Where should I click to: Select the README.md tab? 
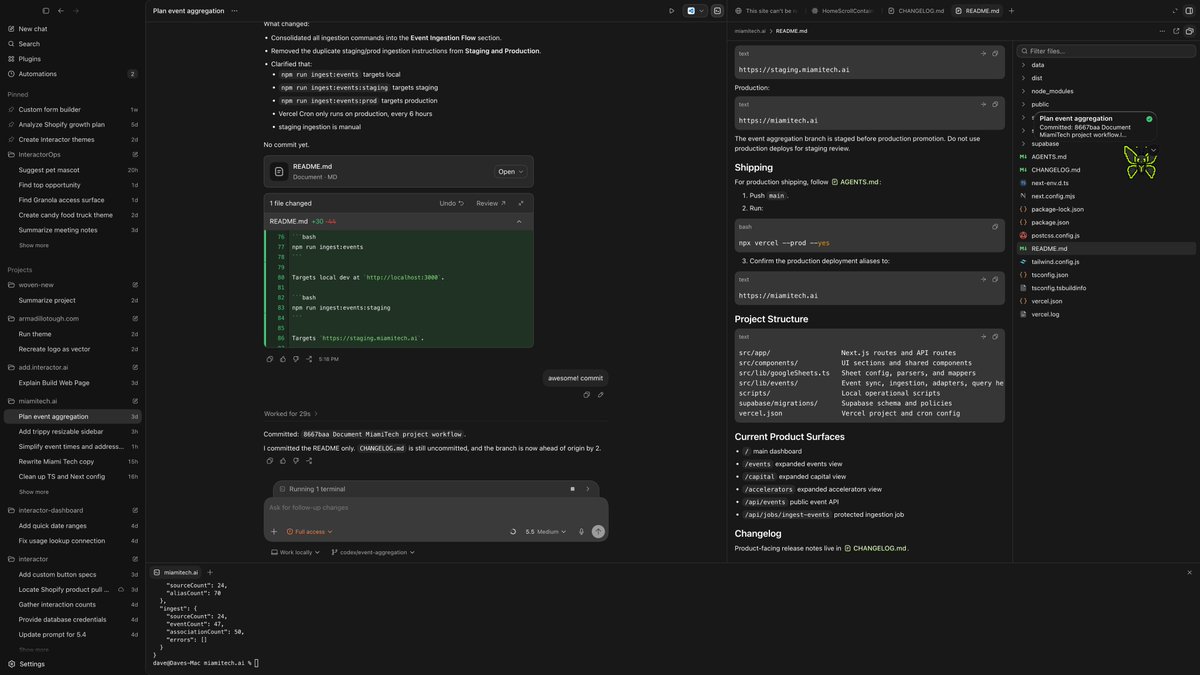click(x=975, y=11)
